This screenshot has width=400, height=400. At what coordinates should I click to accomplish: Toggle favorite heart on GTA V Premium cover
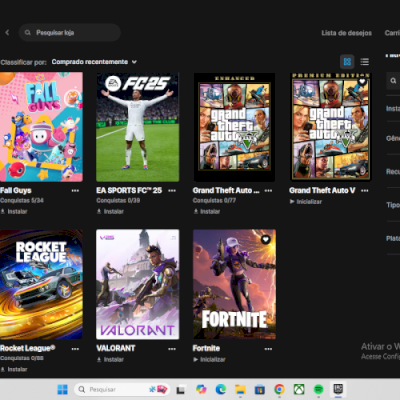point(362,81)
